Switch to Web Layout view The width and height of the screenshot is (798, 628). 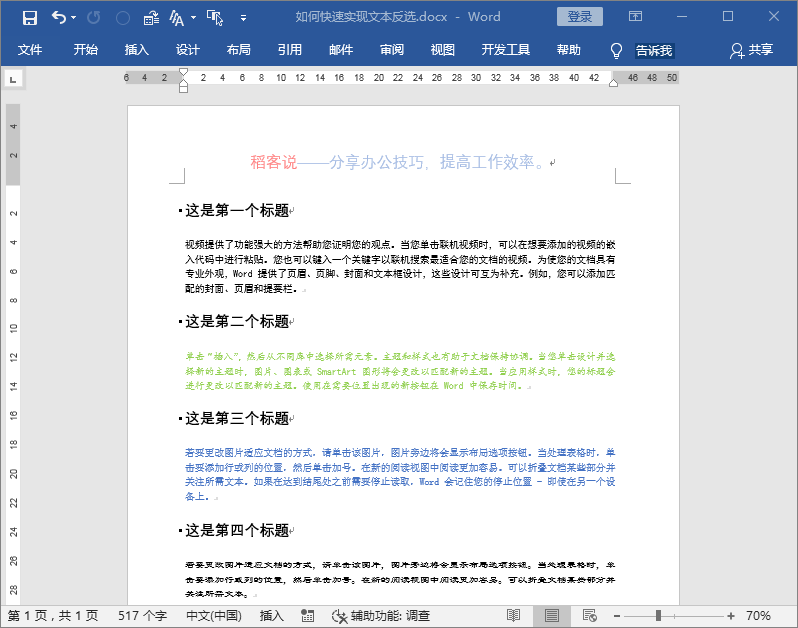pyautogui.click(x=589, y=616)
